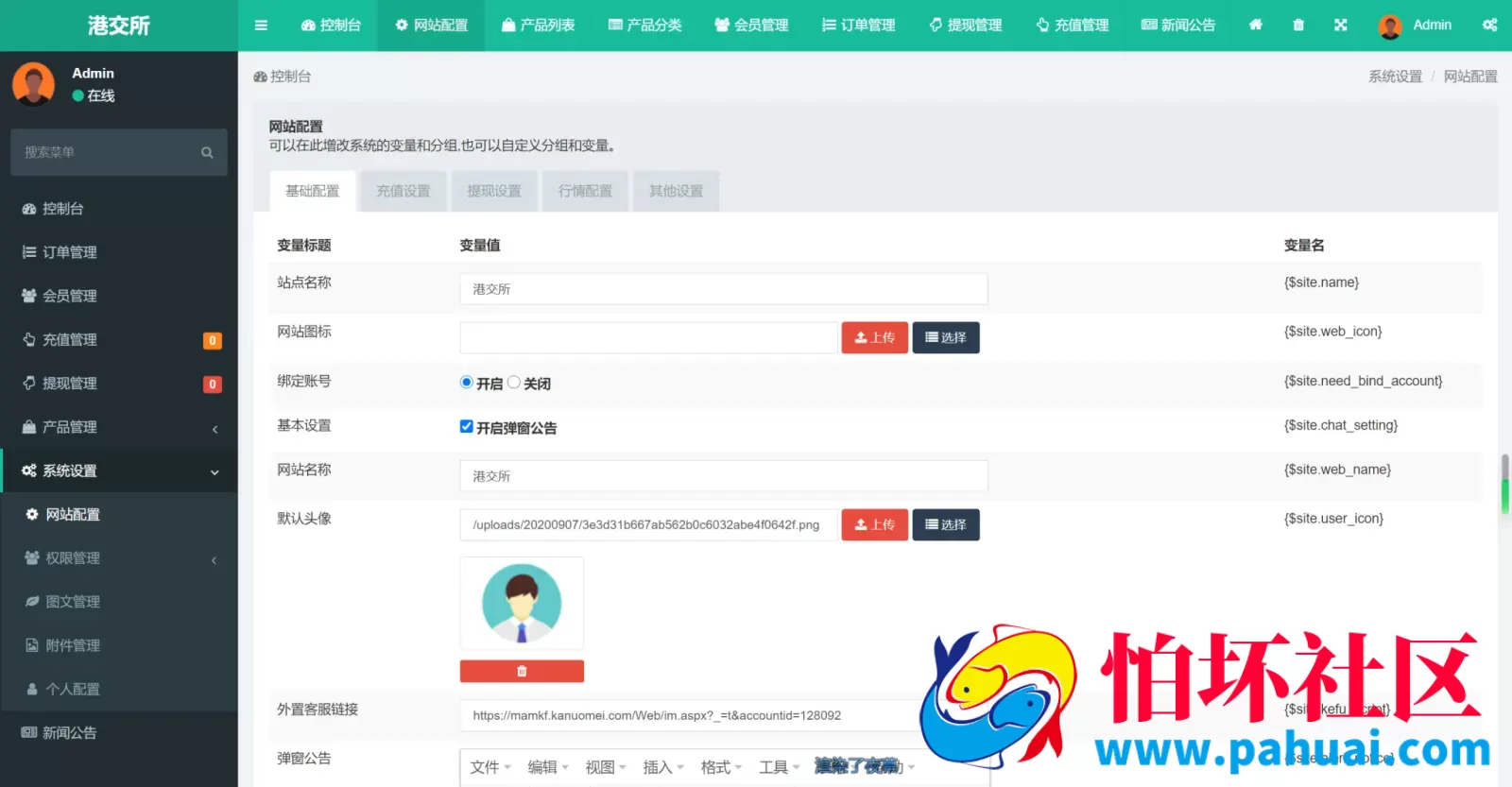Image resolution: width=1512 pixels, height=787 pixels.
Task: Click 上传 button for 默认头像
Action: pos(875,524)
